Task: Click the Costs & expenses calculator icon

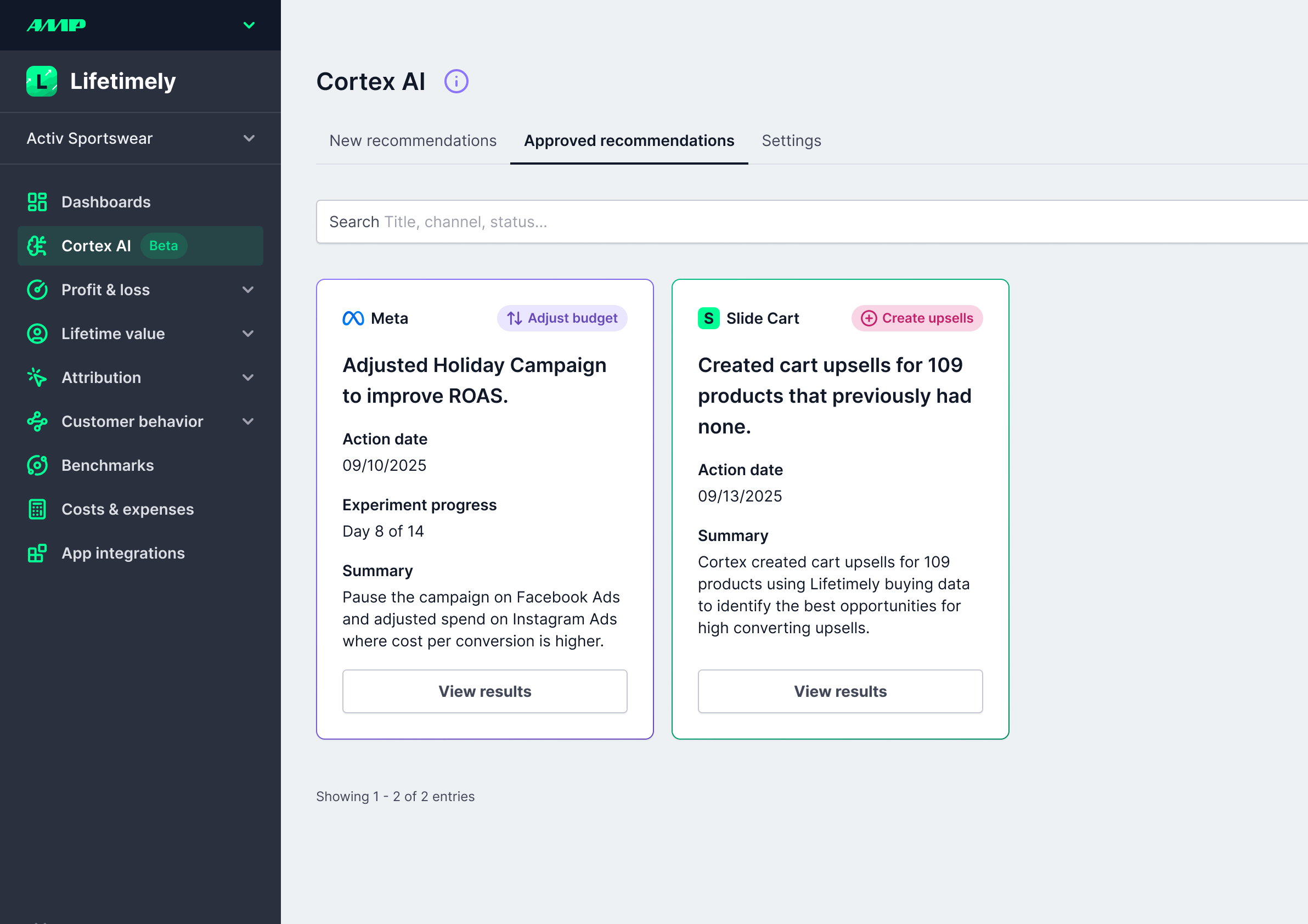Action: tap(37, 509)
